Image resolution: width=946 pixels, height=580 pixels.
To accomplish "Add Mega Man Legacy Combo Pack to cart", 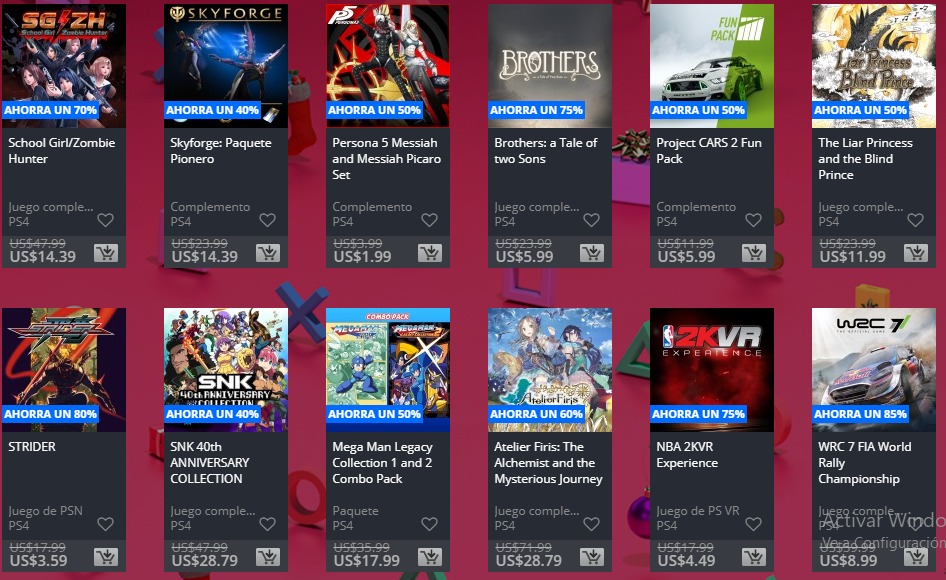I will pyautogui.click(x=430, y=557).
